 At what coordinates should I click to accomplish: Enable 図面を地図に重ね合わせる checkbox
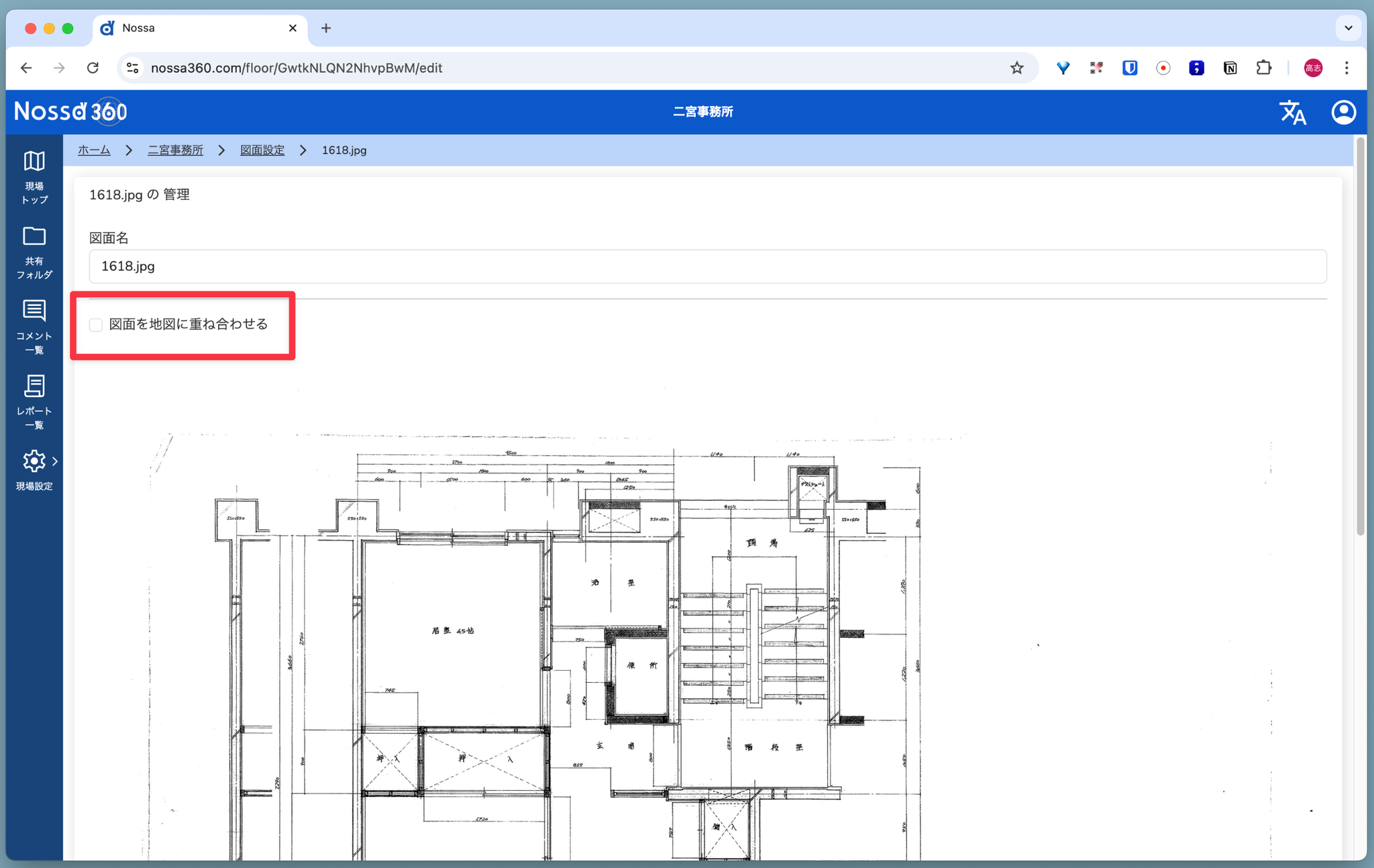[96, 325]
